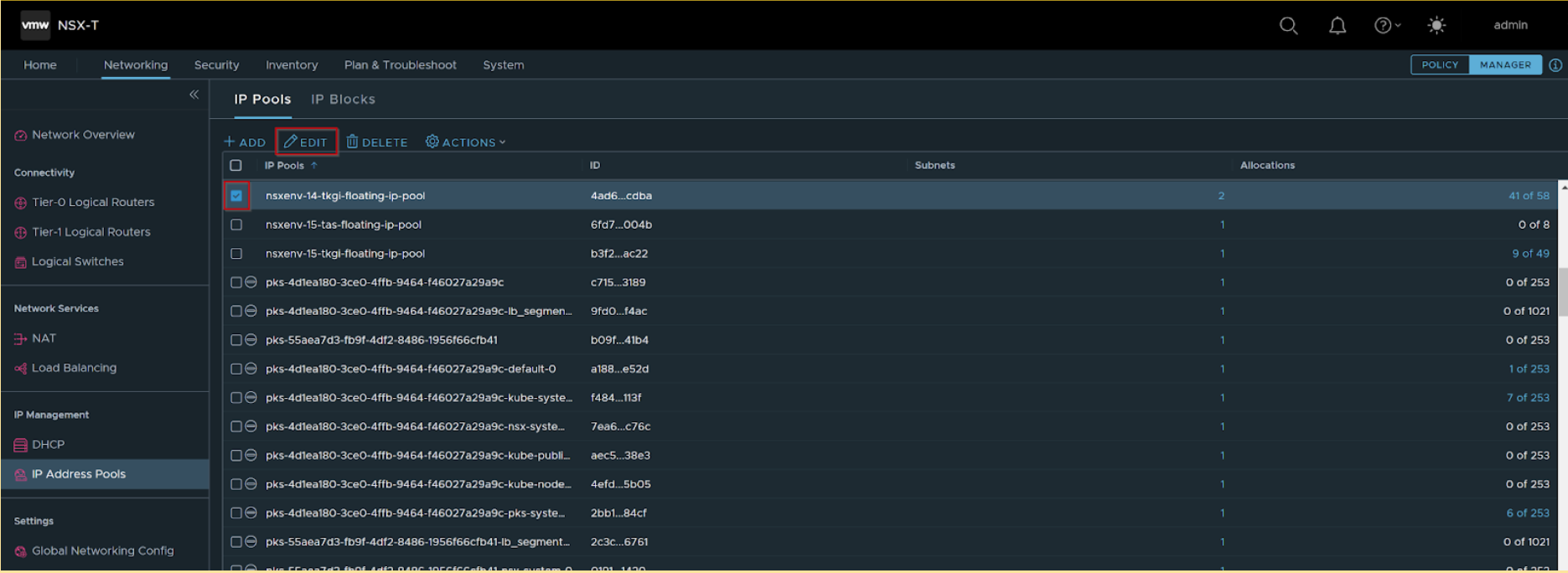This screenshot has width=1568, height=573.
Task: Open NAT under Network Services
Action: coord(44,338)
